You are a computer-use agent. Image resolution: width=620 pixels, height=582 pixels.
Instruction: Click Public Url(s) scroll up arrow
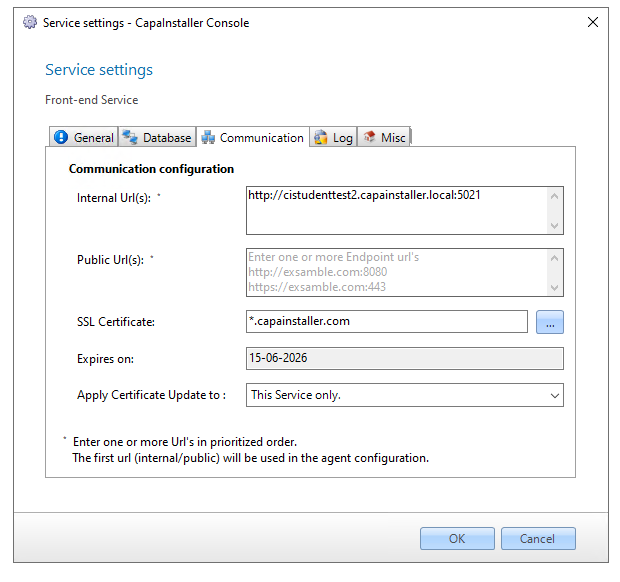coord(554,258)
